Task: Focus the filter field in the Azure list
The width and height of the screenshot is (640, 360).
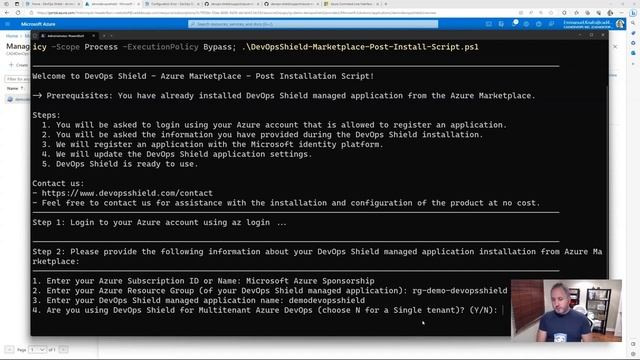Action: (17, 79)
